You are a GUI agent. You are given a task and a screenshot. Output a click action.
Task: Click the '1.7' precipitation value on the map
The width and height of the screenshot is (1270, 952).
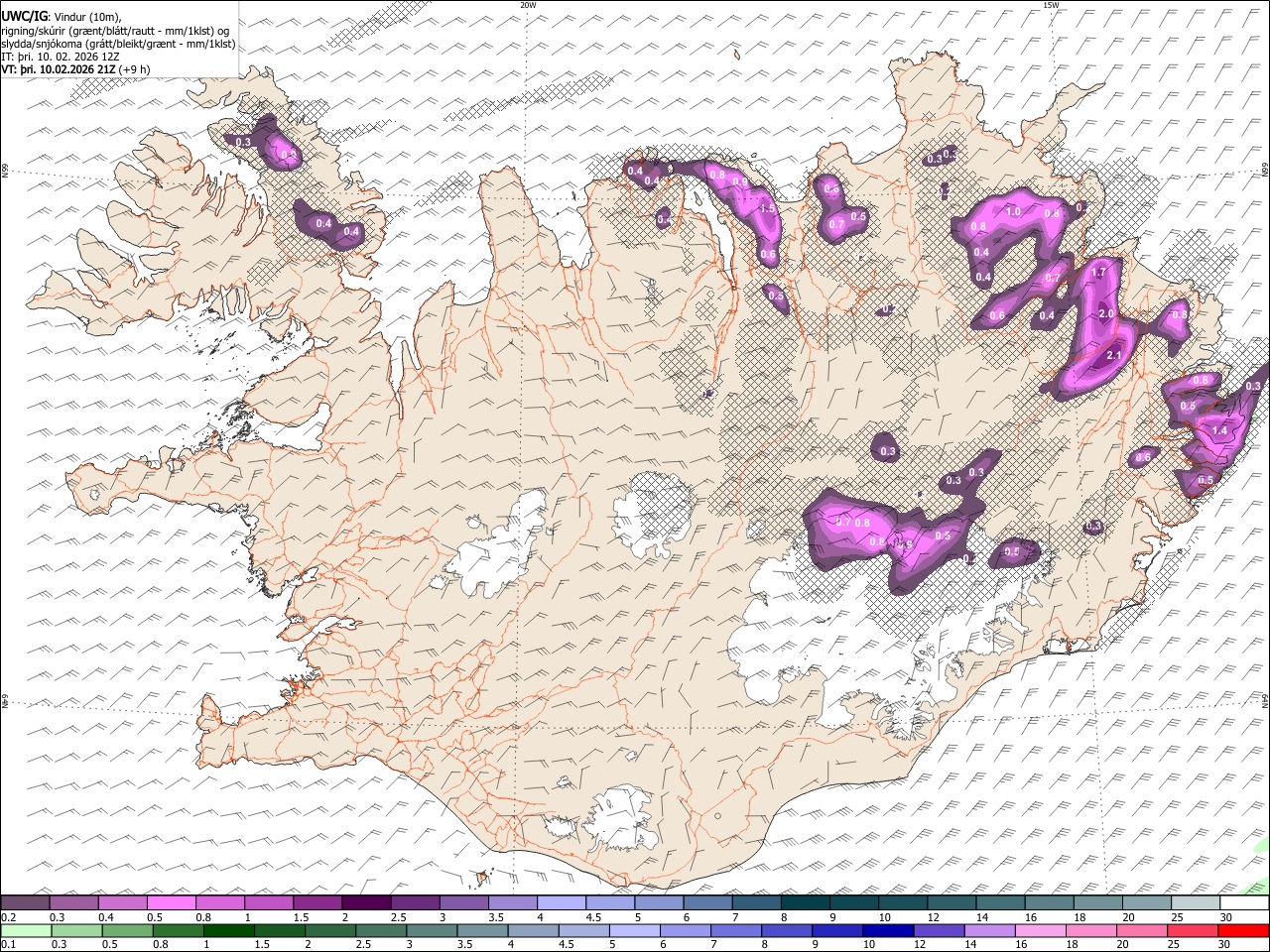(x=1098, y=272)
